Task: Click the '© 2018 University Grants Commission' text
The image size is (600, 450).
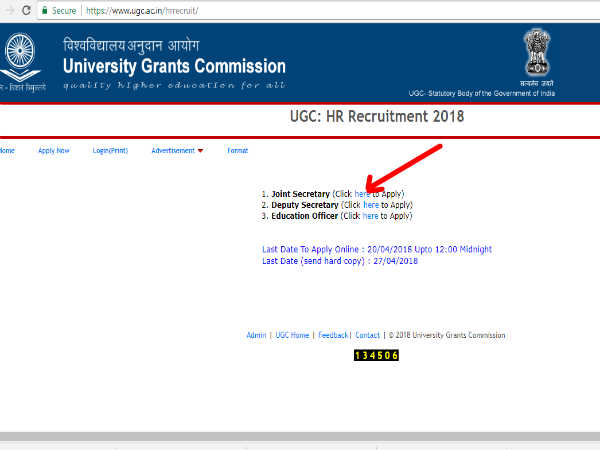Action: (447, 335)
